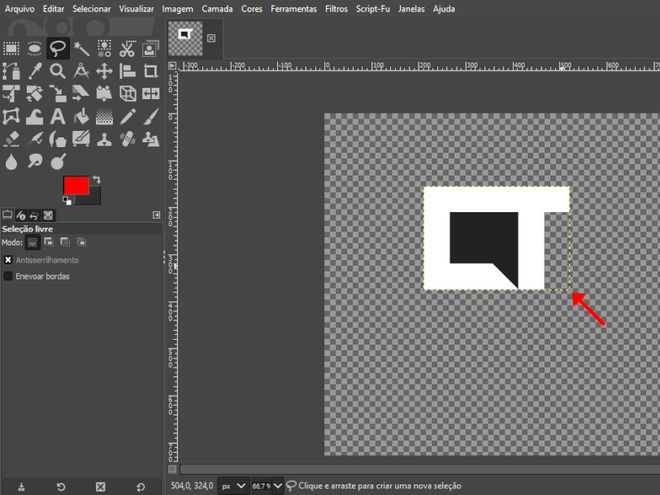Open the Cores menu
Image resolution: width=660 pixels, height=495 pixels.
251,9
